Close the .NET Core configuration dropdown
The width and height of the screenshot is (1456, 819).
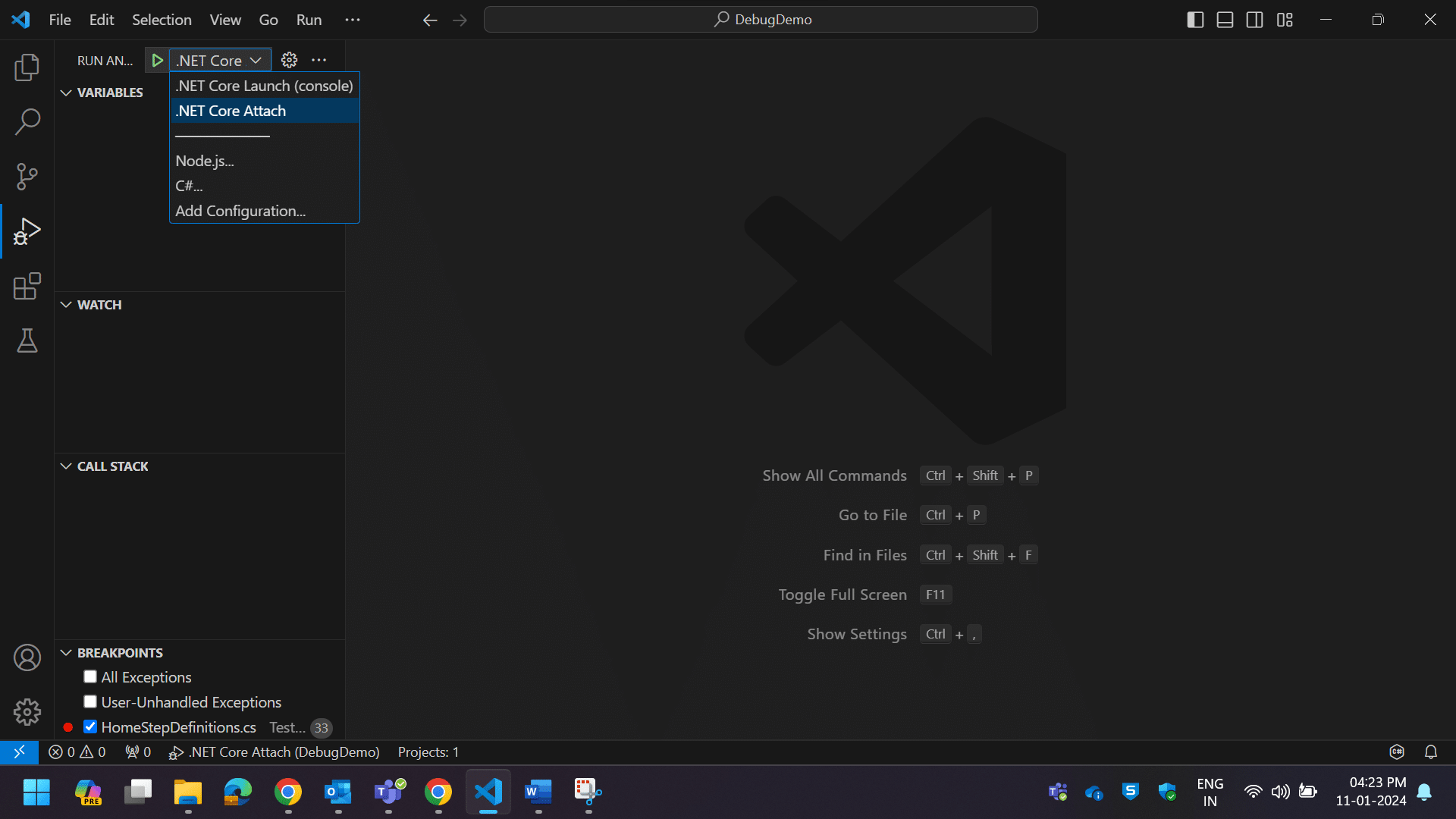[220, 60]
